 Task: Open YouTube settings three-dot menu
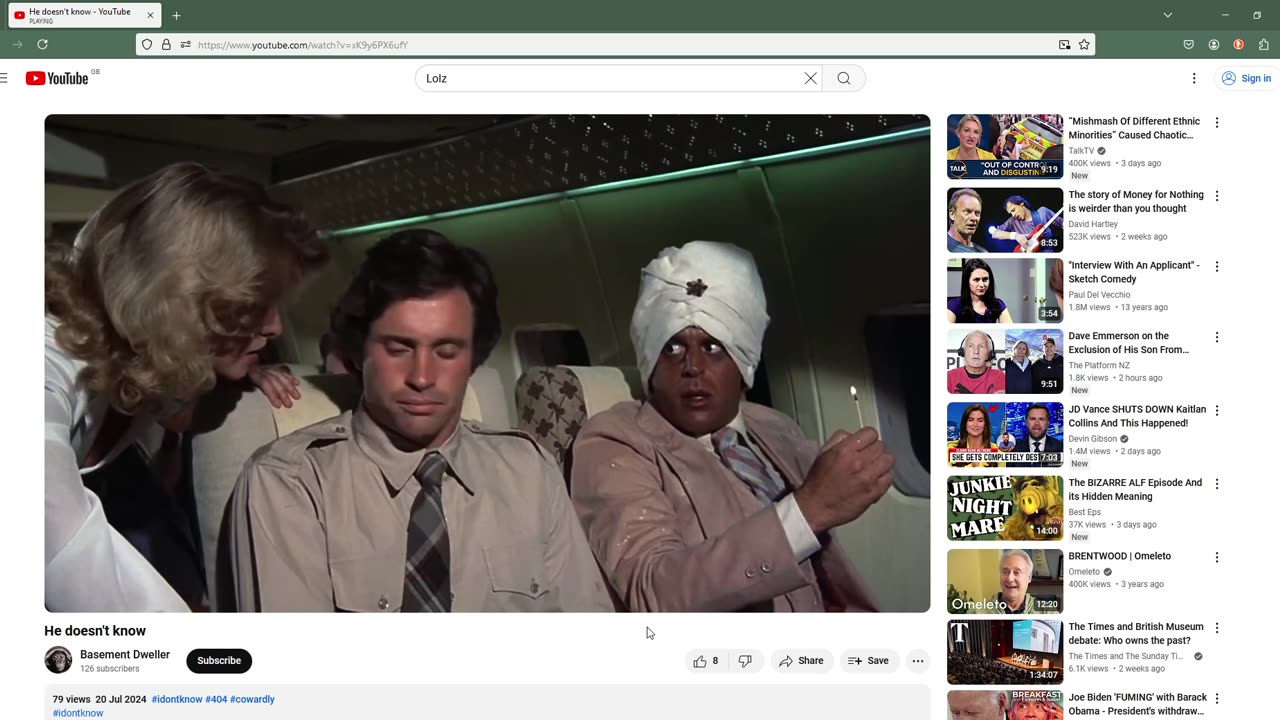coord(1193,78)
